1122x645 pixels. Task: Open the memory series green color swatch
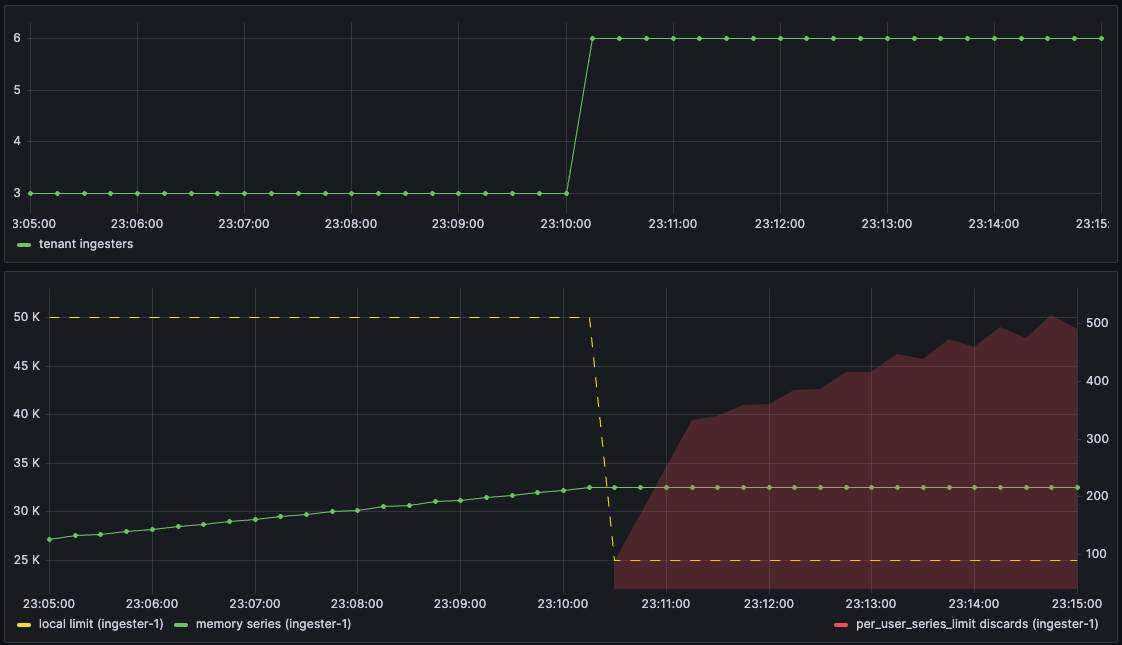pos(181,624)
